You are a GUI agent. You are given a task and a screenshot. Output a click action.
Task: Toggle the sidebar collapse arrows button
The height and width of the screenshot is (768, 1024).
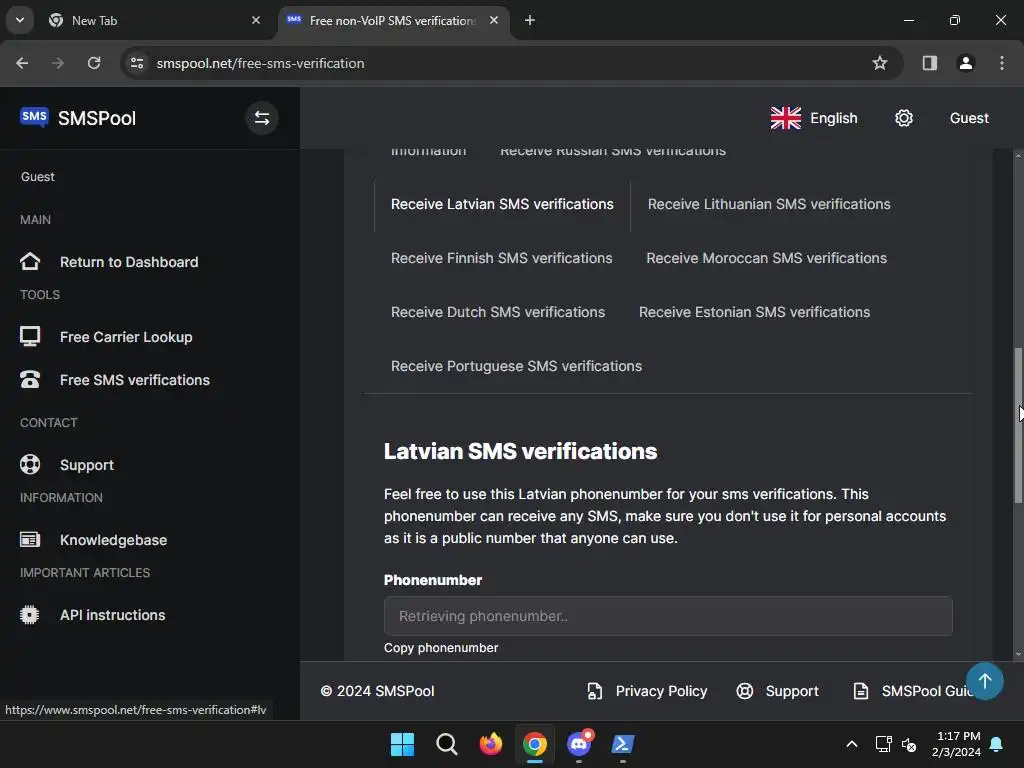pyautogui.click(x=262, y=118)
